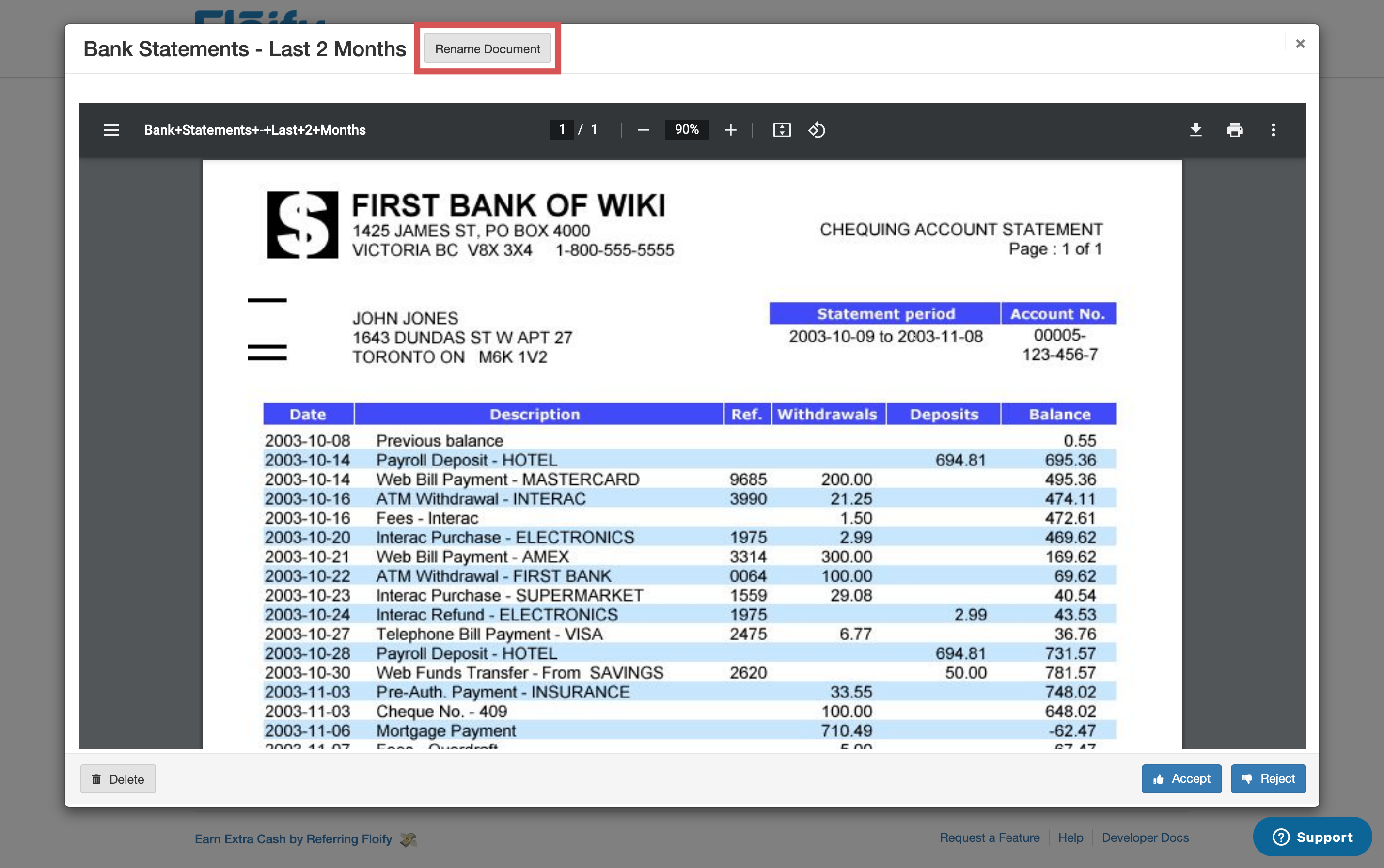
Task: Edit the current page number field
Action: coord(562,130)
